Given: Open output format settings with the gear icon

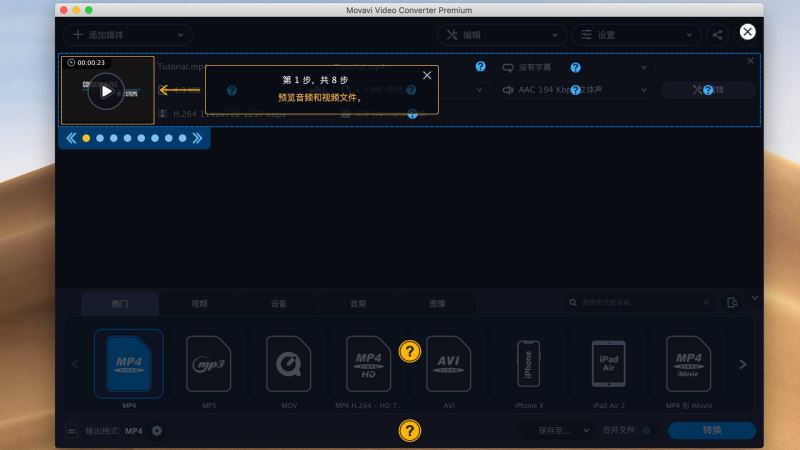Looking at the screenshot, I should click(x=157, y=431).
